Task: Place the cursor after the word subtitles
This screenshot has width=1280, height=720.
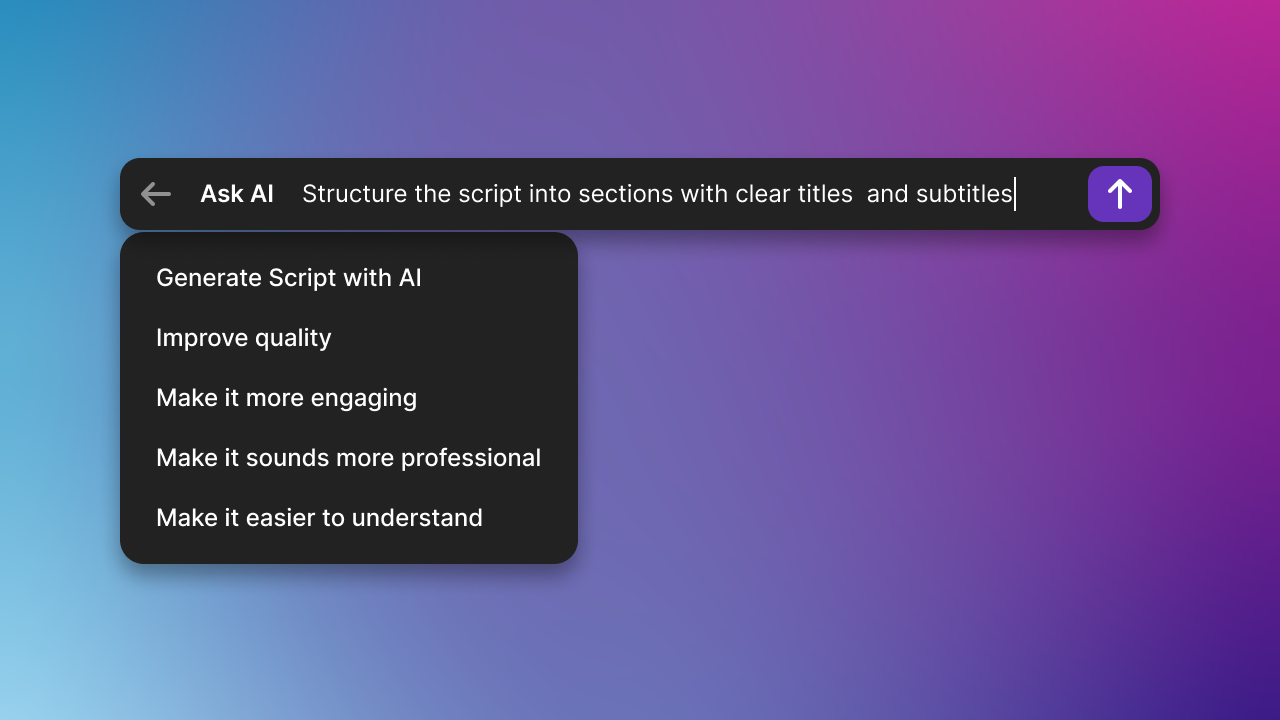Action: click(1015, 194)
